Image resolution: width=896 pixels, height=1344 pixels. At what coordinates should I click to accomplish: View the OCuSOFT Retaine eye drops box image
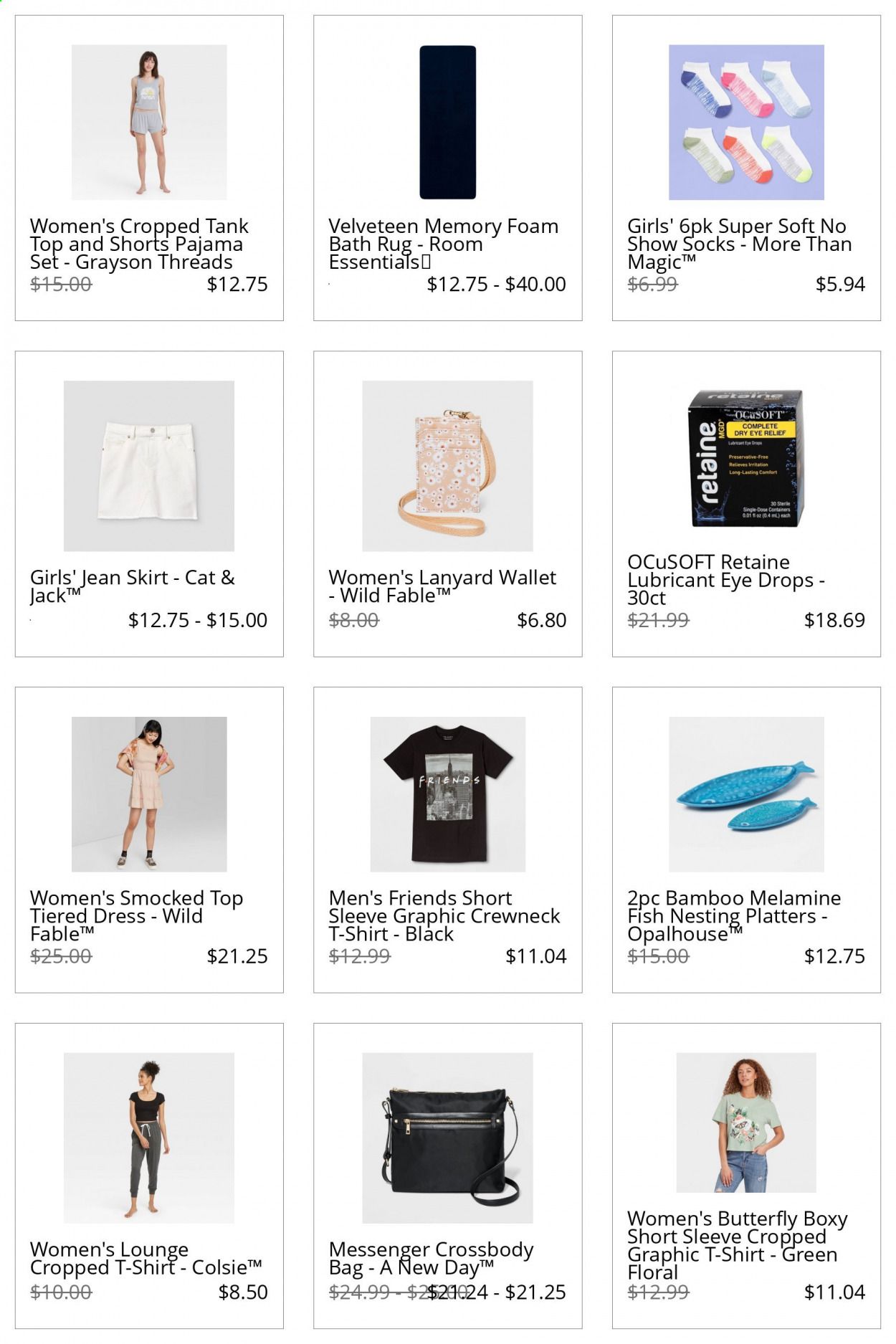click(x=746, y=459)
